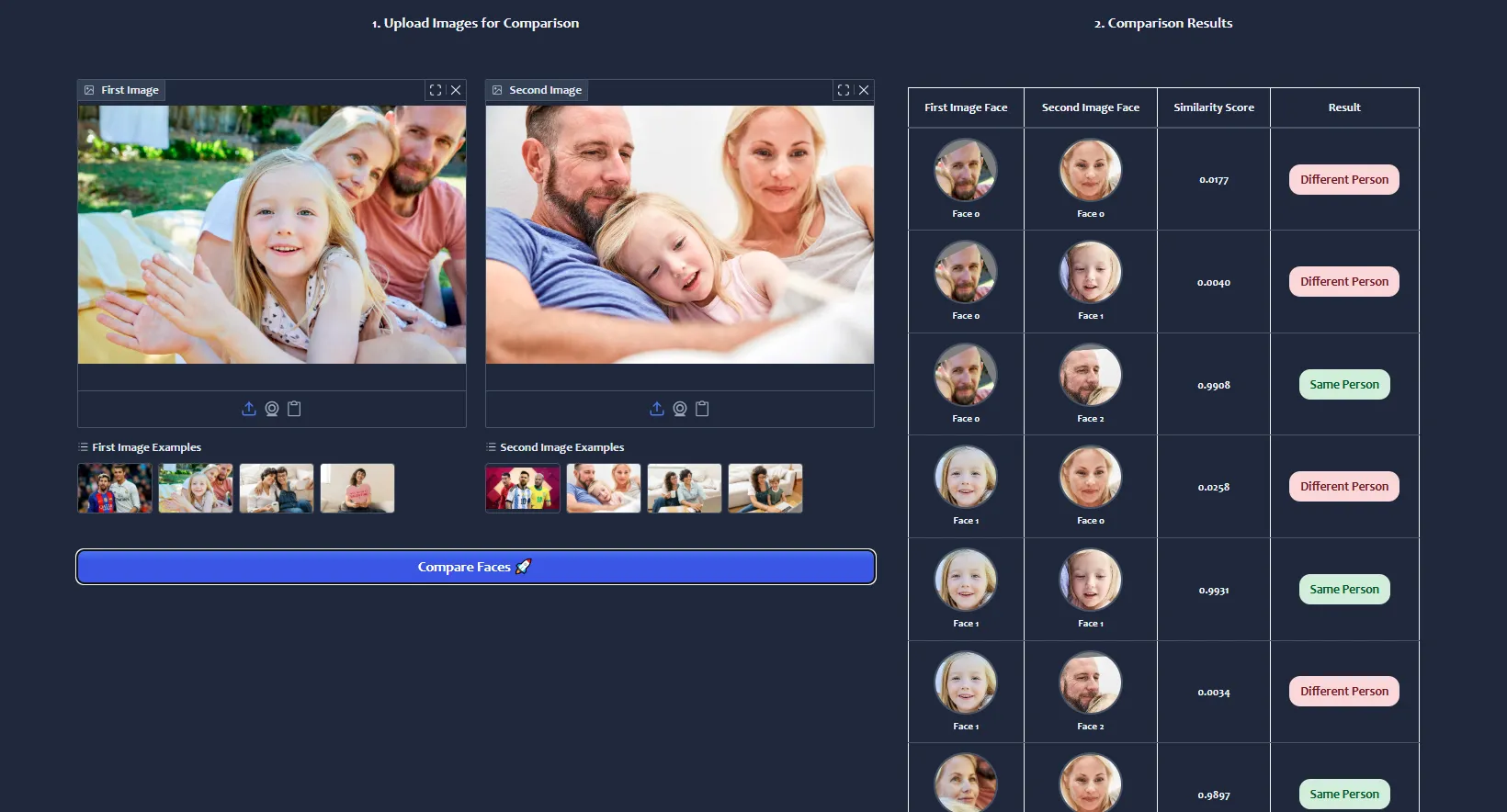Image resolution: width=1507 pixels, height=812 pixels.
Task: Open webcam capture for First Image
Action: [x=272, y=409]
